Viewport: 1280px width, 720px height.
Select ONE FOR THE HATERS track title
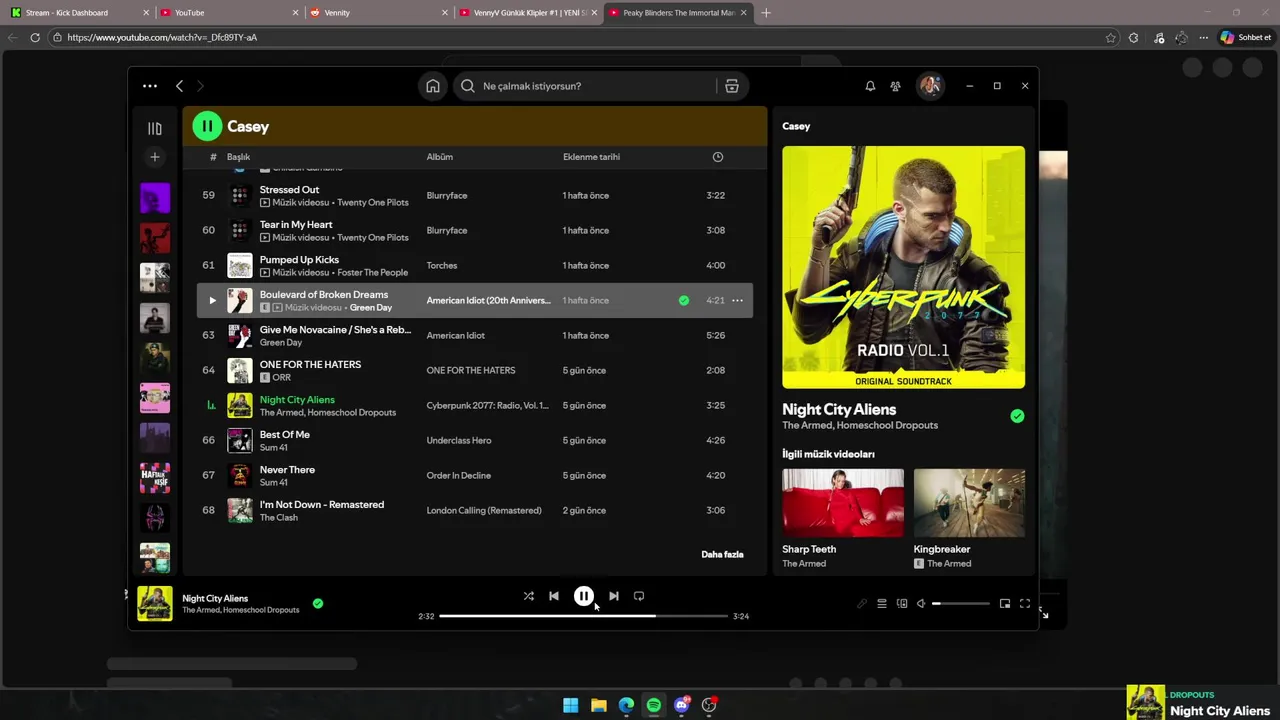[310, 365]
